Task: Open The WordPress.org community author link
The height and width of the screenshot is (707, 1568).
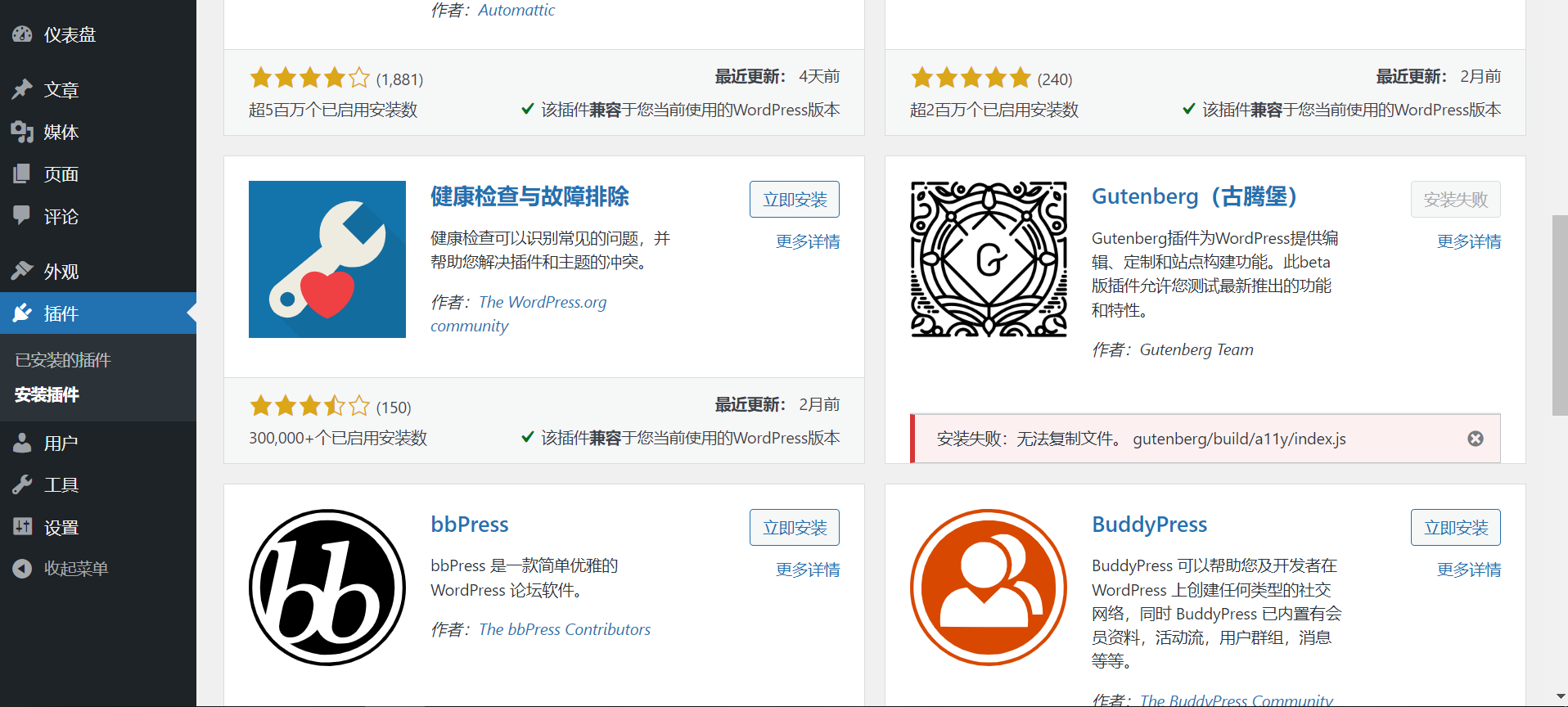Action: click(x=519, y=313)
